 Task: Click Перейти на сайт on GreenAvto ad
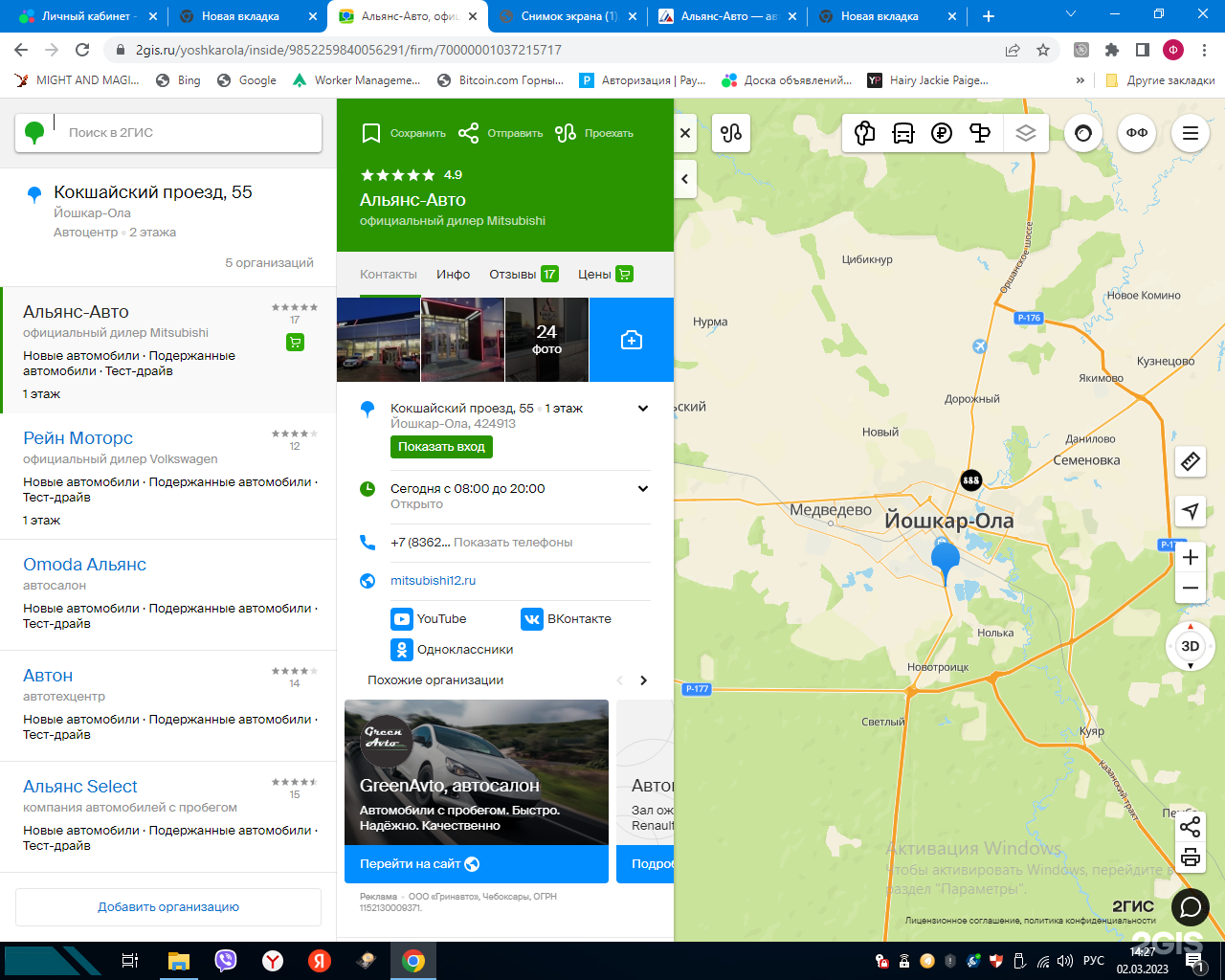point(477,863)
